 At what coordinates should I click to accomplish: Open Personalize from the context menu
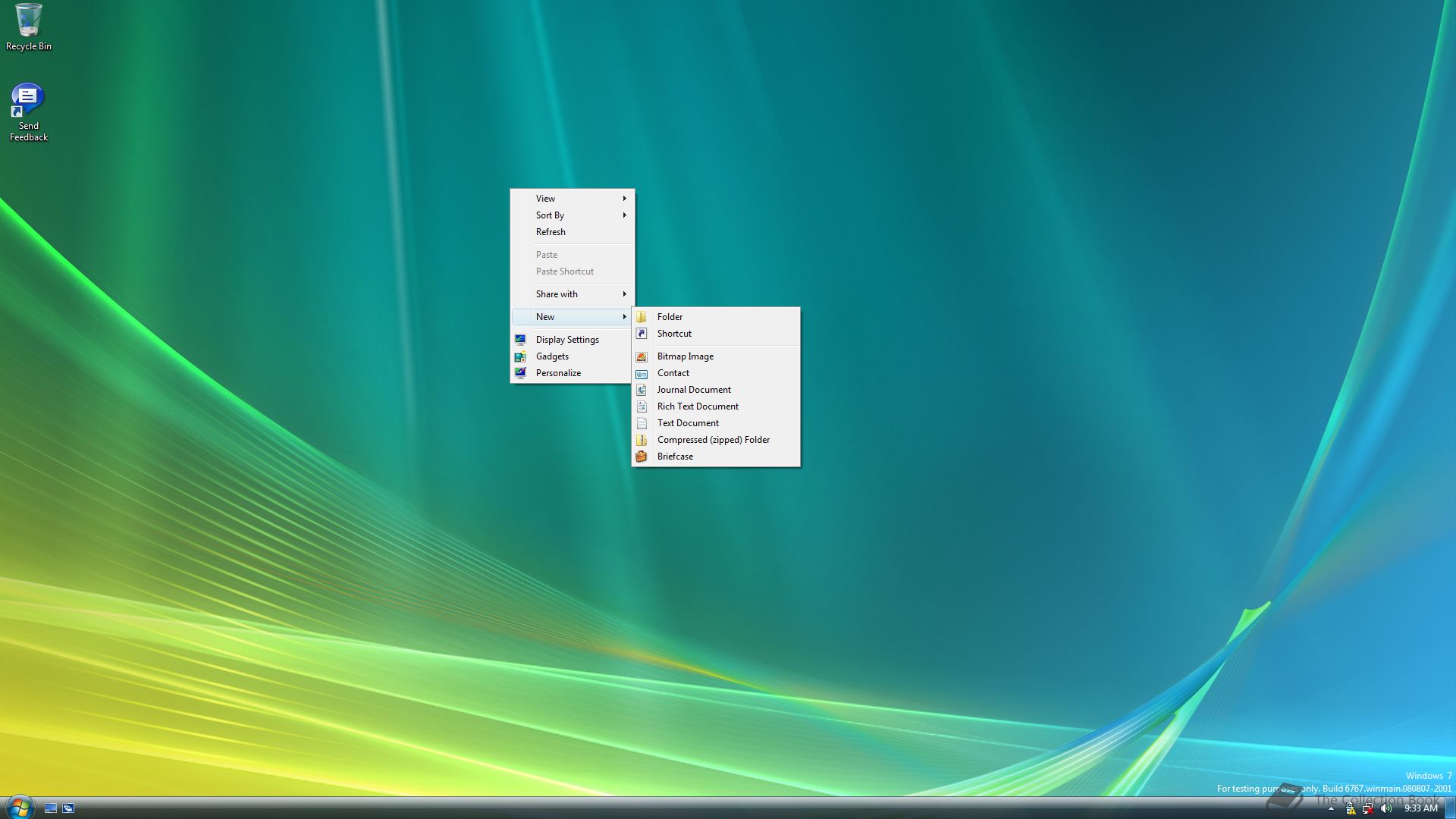[x=573, y=373]
